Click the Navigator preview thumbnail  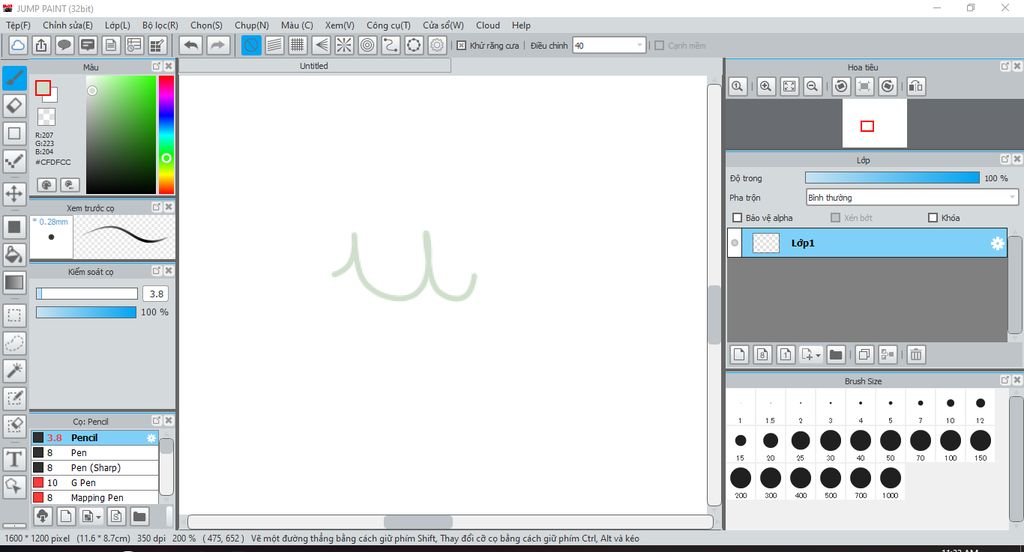pyautogui.click(x=874, y=123)
